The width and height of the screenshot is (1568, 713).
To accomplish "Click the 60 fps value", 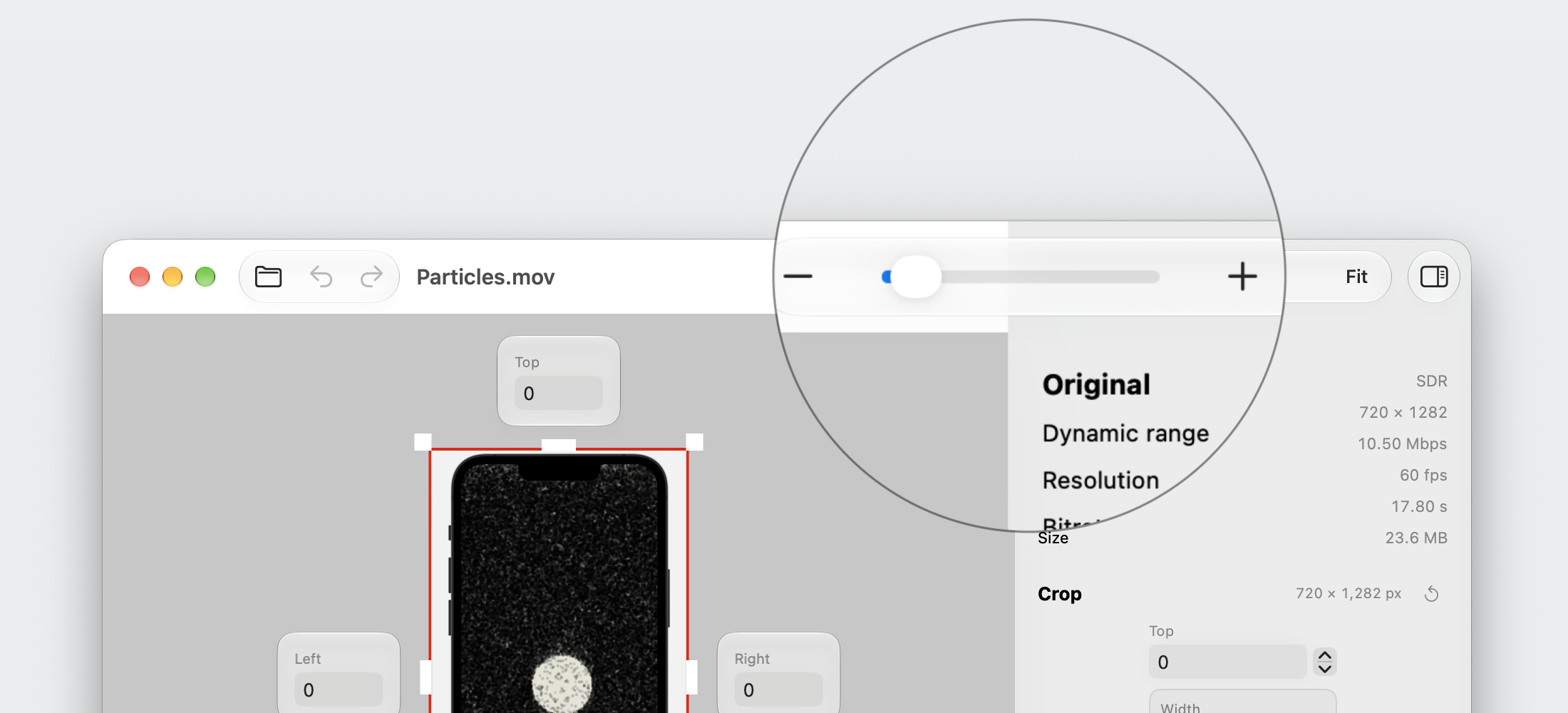I will 1423,475.
